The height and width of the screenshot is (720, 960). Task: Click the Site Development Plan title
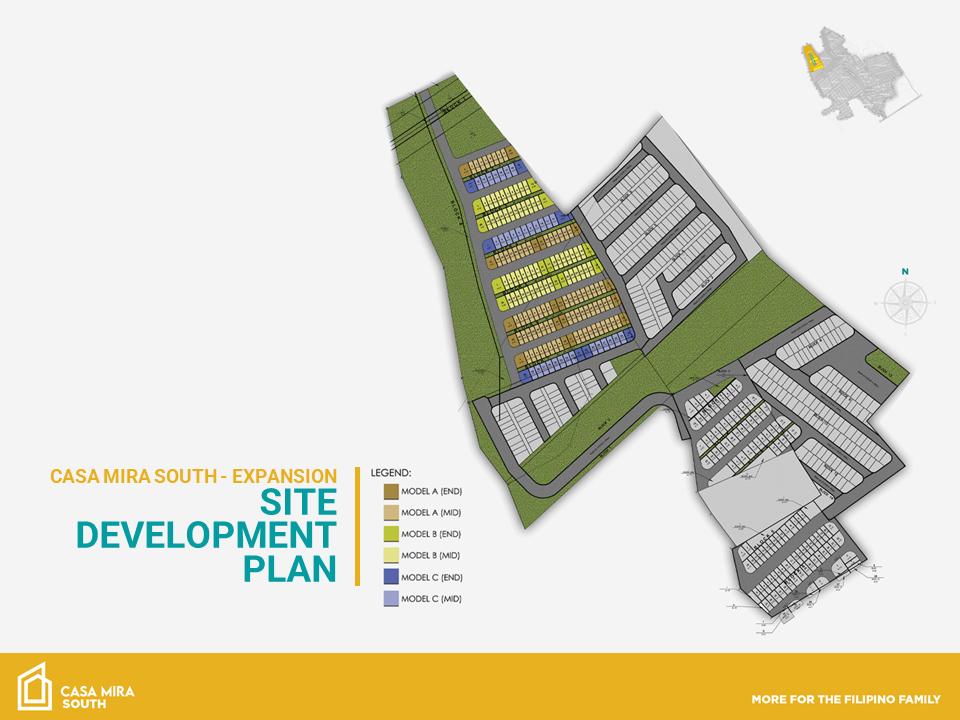point(206,534)
